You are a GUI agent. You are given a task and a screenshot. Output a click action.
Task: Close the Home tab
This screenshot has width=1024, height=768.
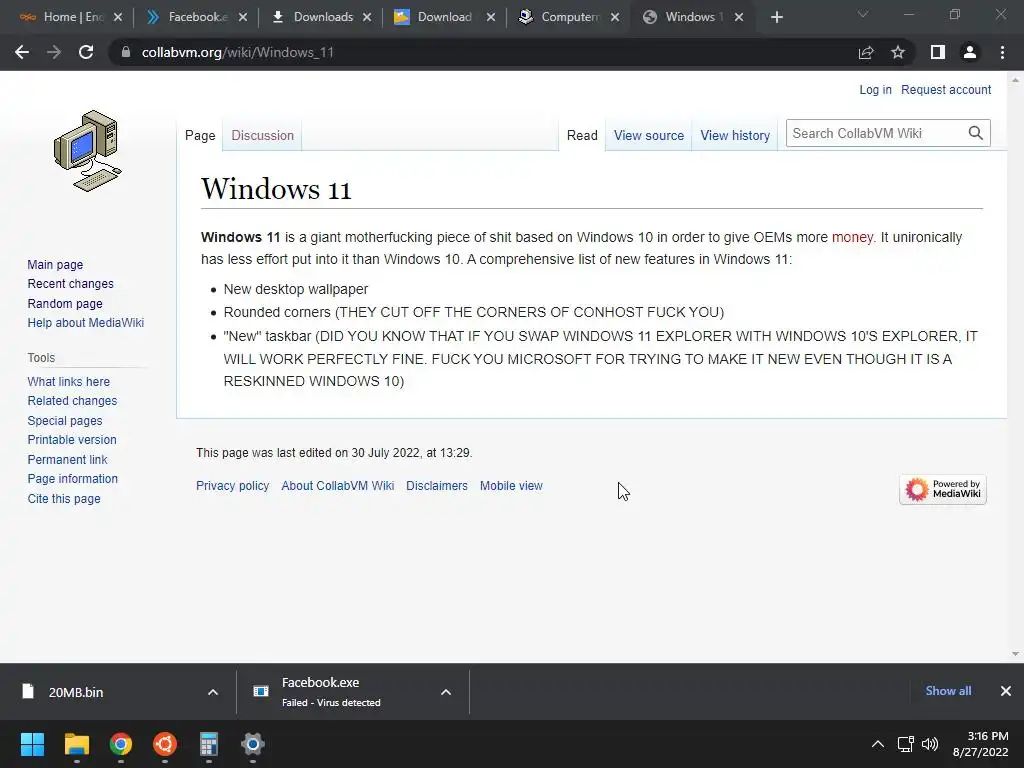(x=118, y=18)
